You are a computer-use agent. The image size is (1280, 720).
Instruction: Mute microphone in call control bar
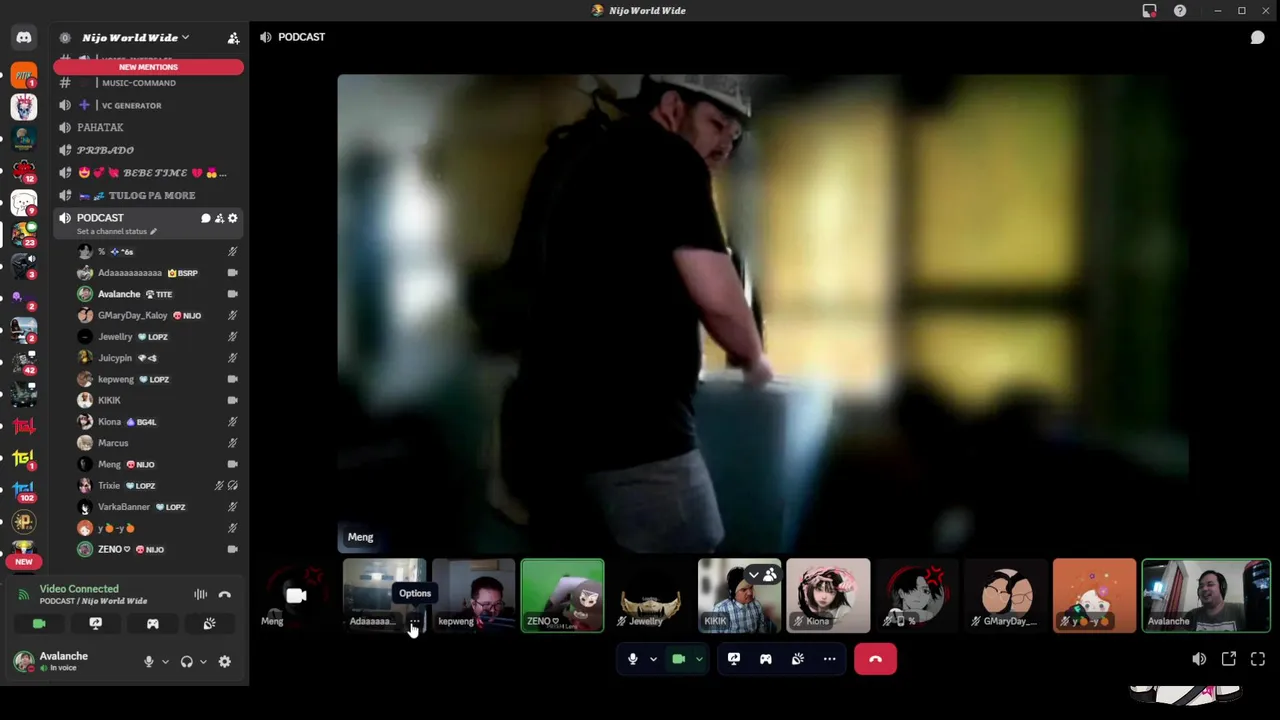coord(633,659)
